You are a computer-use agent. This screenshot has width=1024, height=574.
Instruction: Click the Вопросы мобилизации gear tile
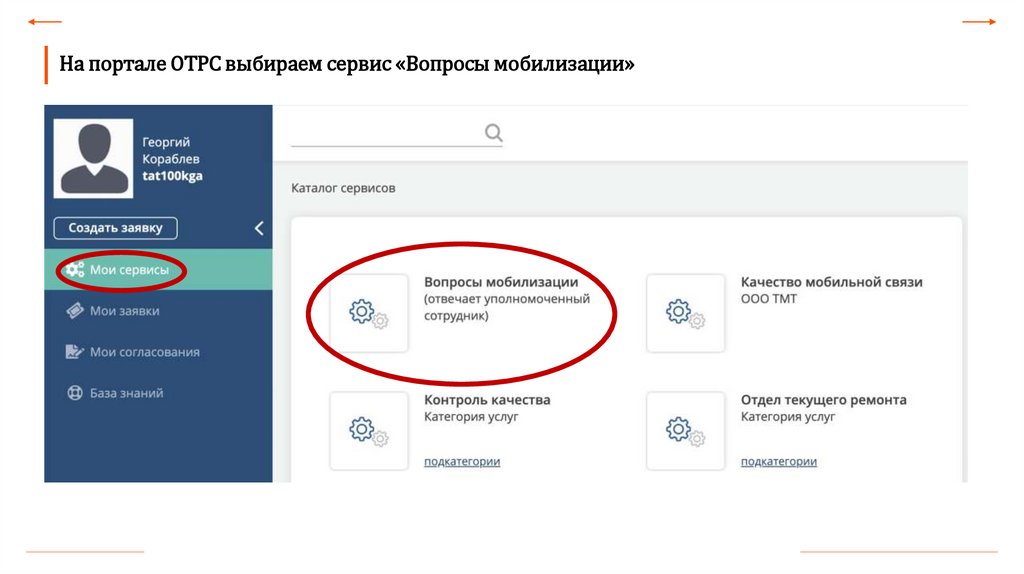tap(369, 313)
